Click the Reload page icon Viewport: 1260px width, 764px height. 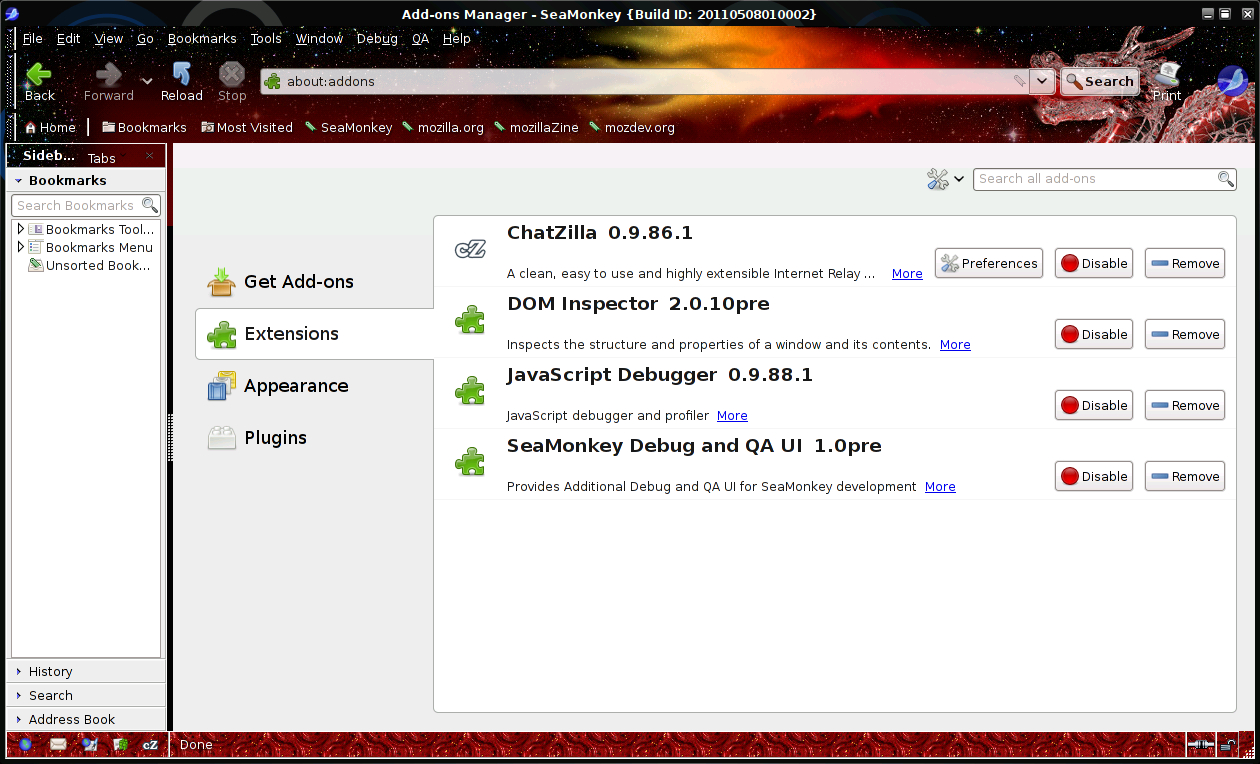tap(182, 75)
